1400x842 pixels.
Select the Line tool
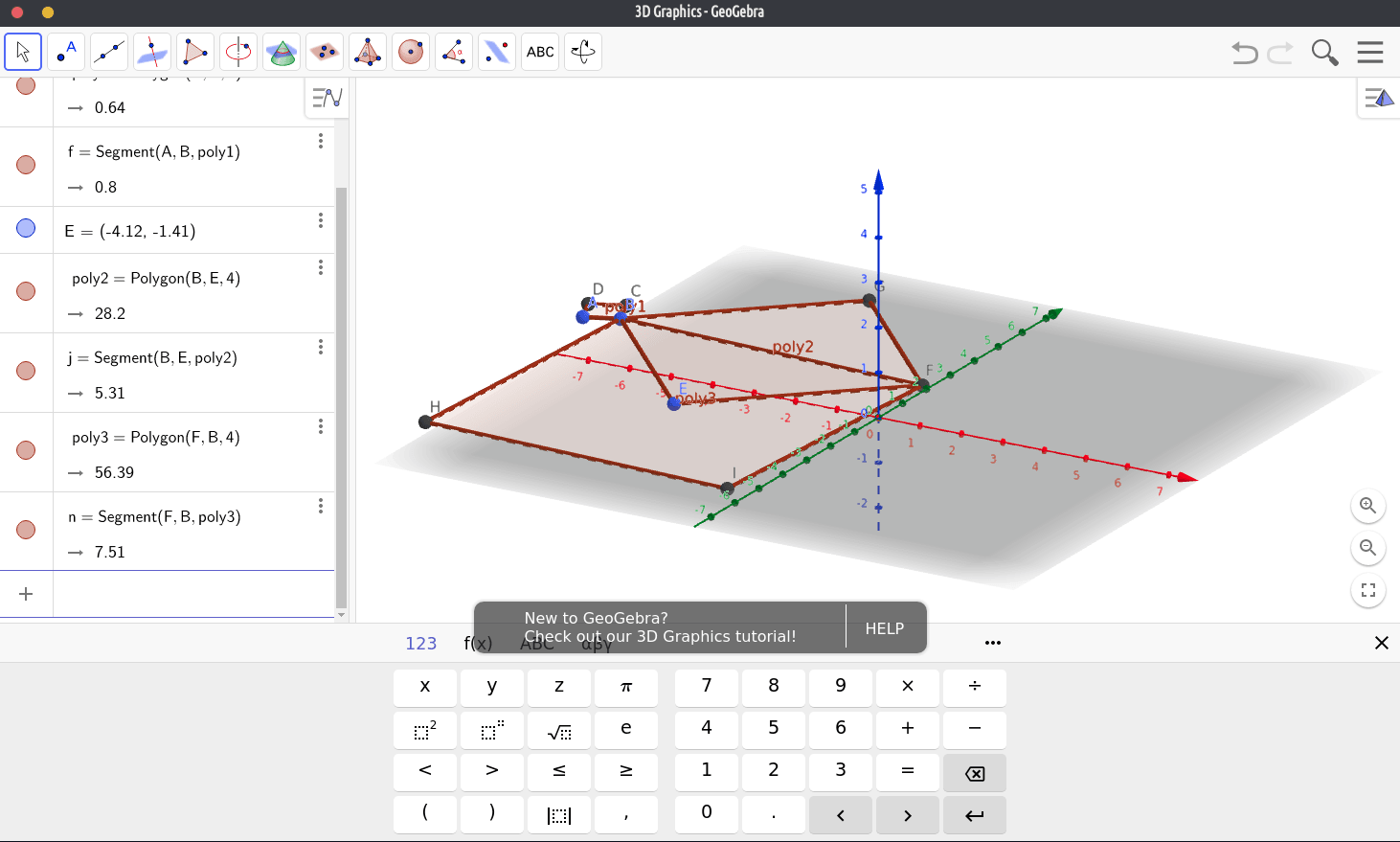pyautogui.click(x=109, y=52)
